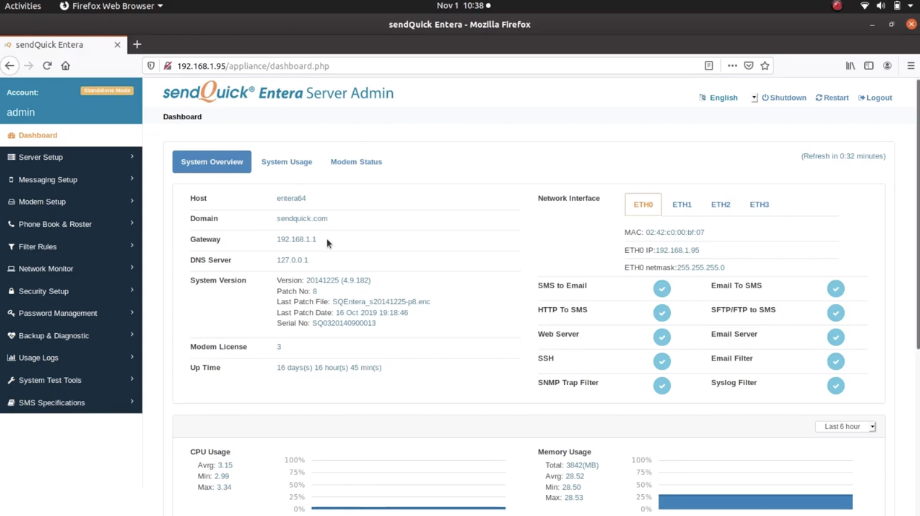Screen dimensions: 920x516
Task: Click the SMS to Email status checkmark
Action: (662, 288)
